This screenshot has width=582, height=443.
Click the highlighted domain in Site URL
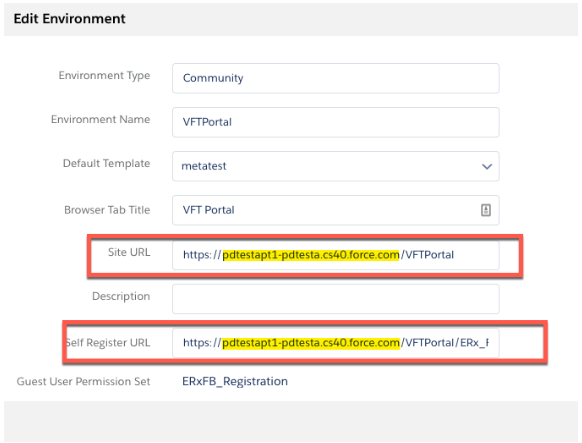[311, 255]
